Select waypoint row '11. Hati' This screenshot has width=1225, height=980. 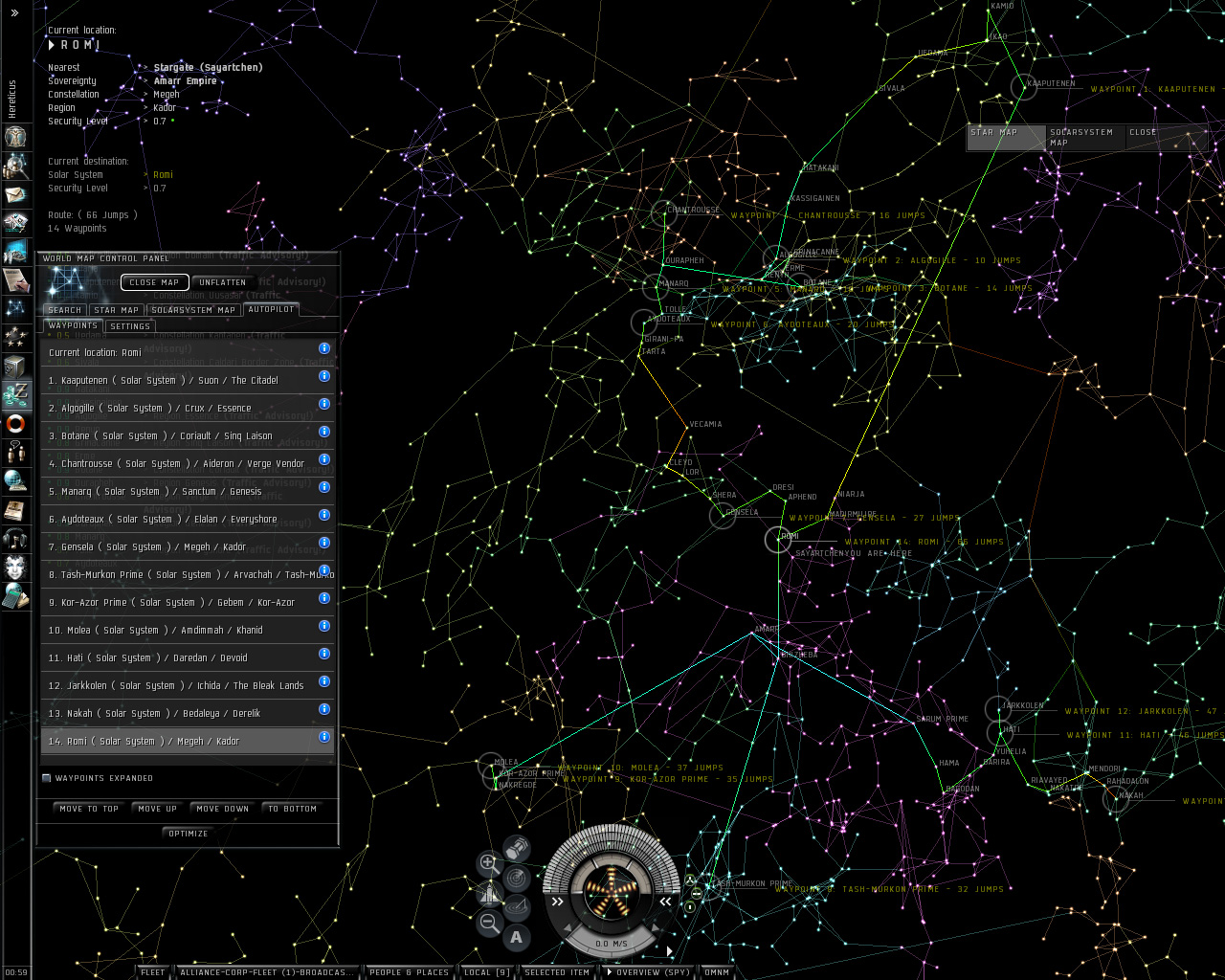(x=188, y=657)
